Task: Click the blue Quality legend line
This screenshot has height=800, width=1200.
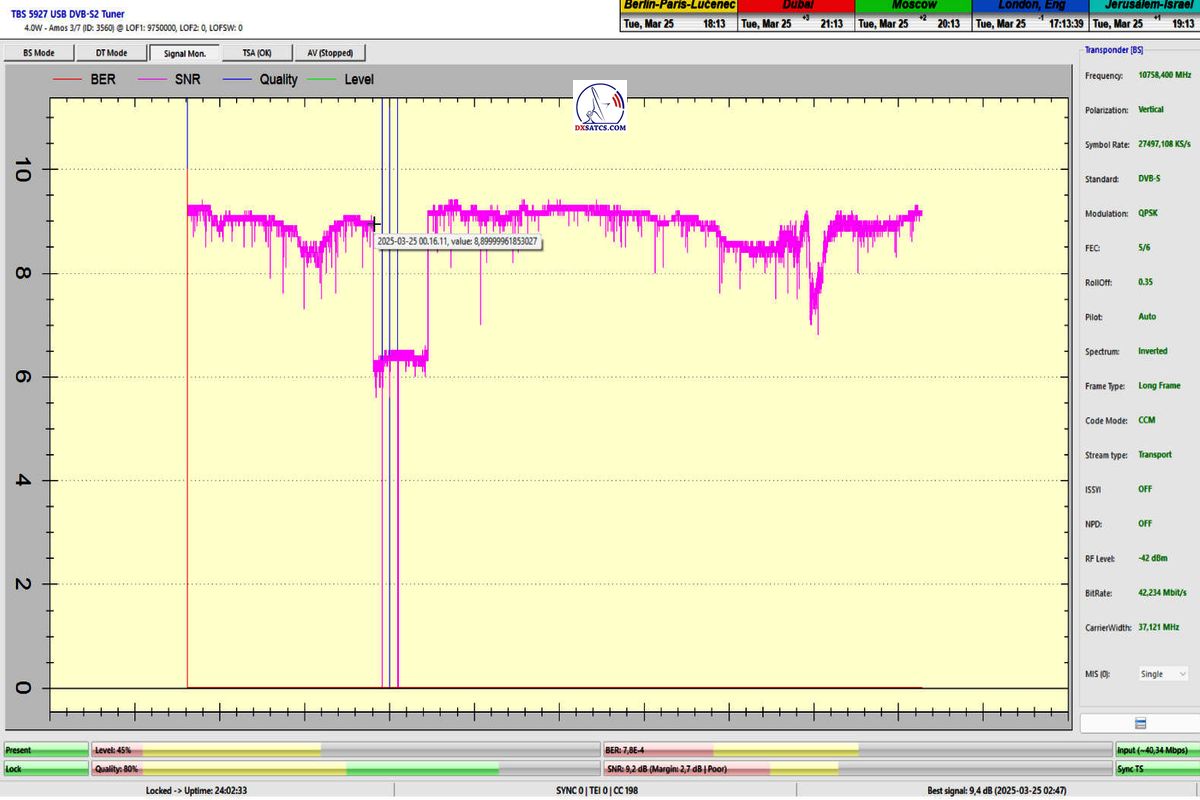Action: coord(240,79)
